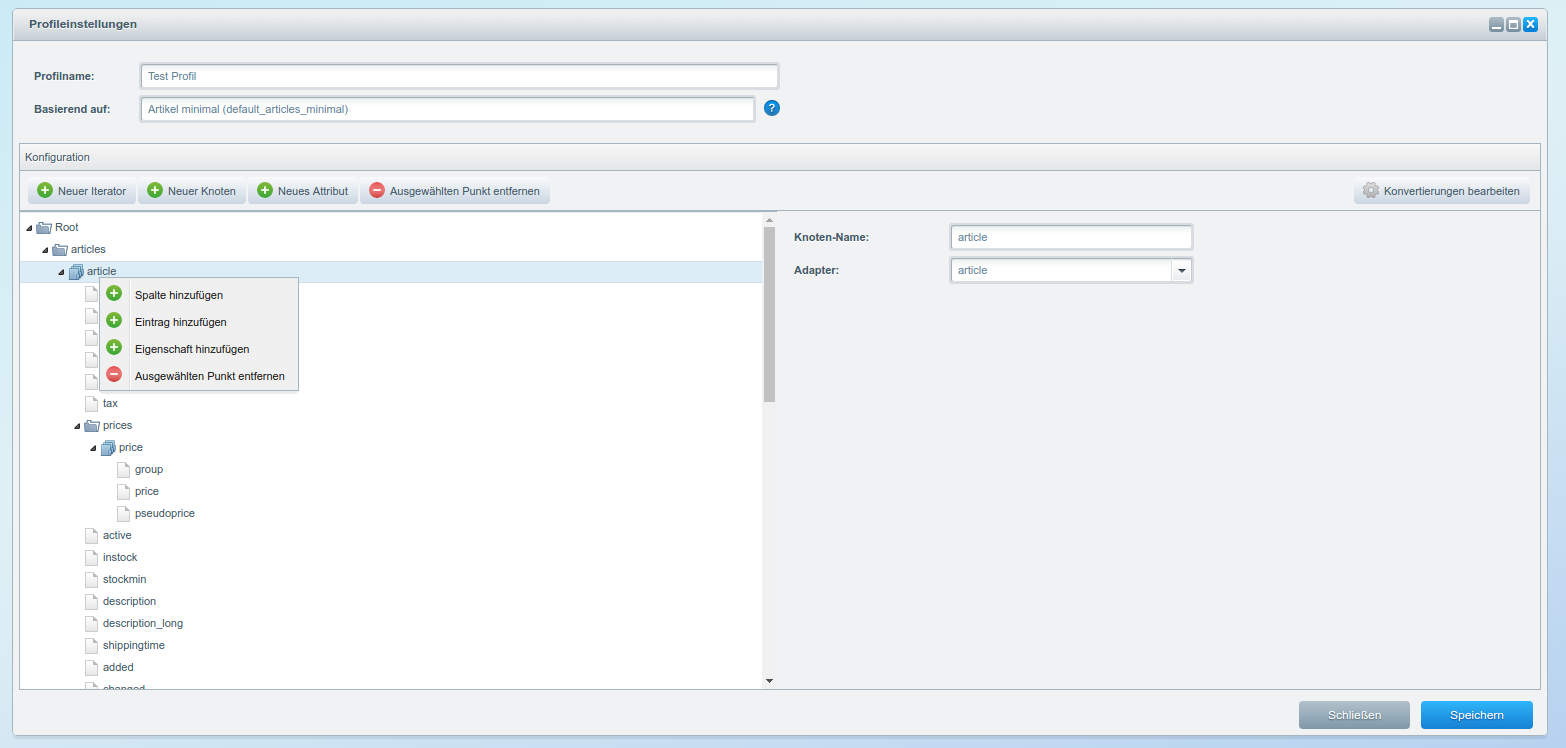Click the prices folder icon
Viewport: 1566px width, 748px height.
[92, 425]
